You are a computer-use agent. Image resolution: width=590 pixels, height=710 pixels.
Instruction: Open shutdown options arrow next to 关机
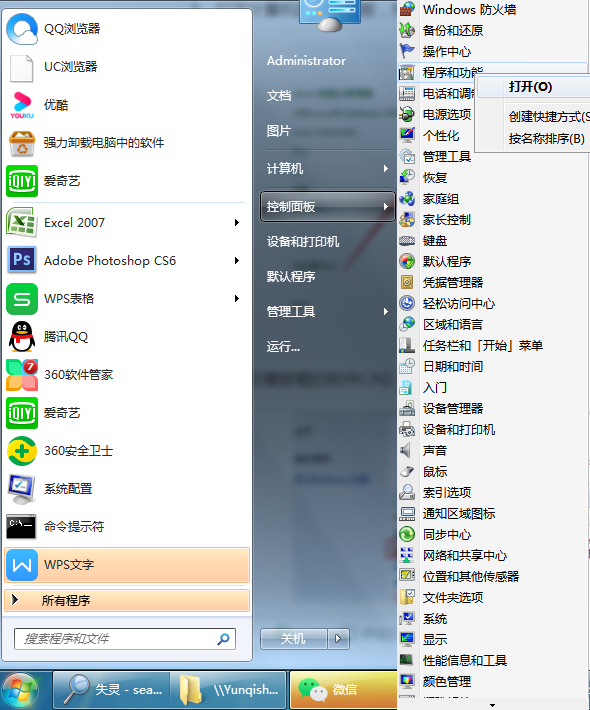pyautogui.click(x=338, y=639)
